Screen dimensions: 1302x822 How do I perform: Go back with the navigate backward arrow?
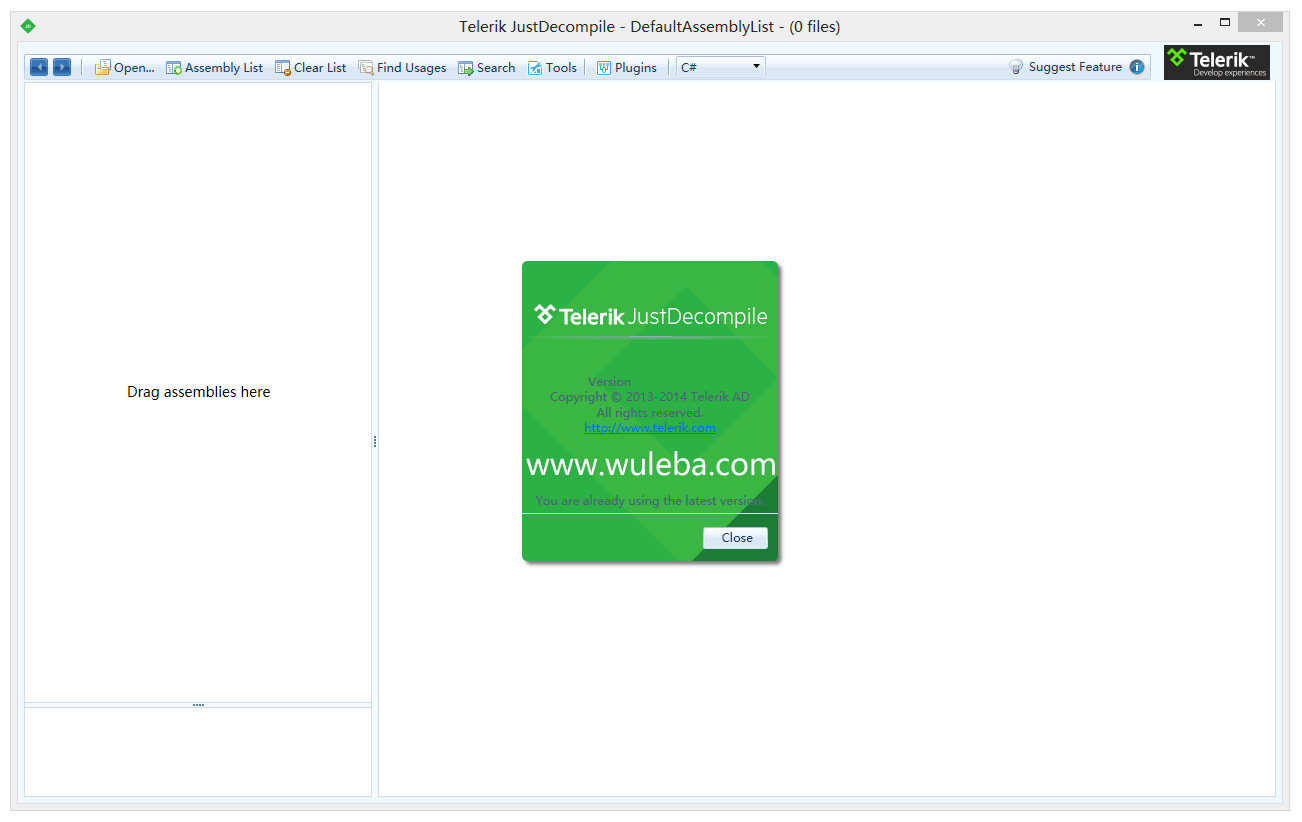pyautogui.click(x=39, y=67)
